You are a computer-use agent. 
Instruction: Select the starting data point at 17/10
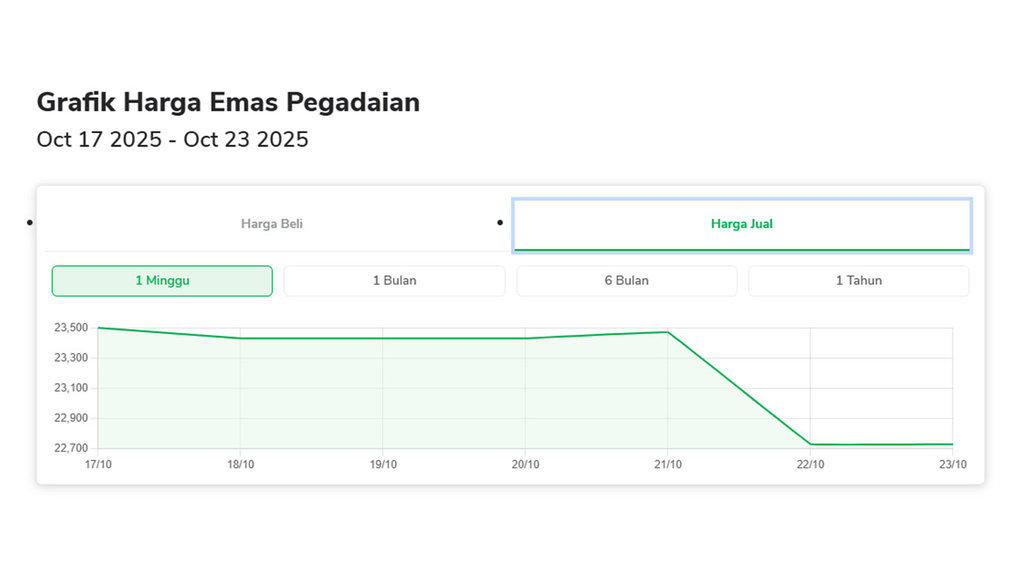click(97, 327)
